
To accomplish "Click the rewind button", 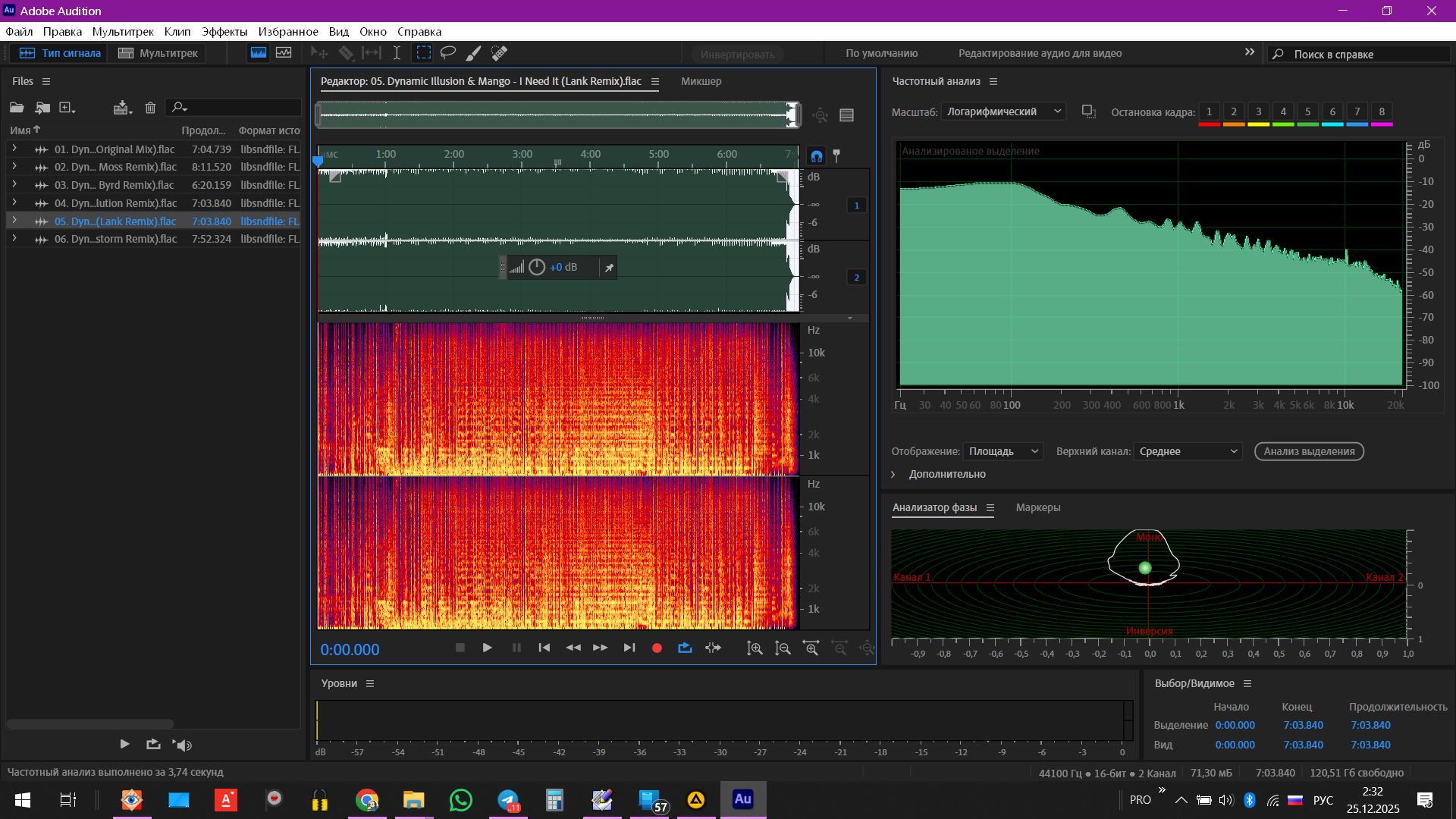I will pos(573,648).
